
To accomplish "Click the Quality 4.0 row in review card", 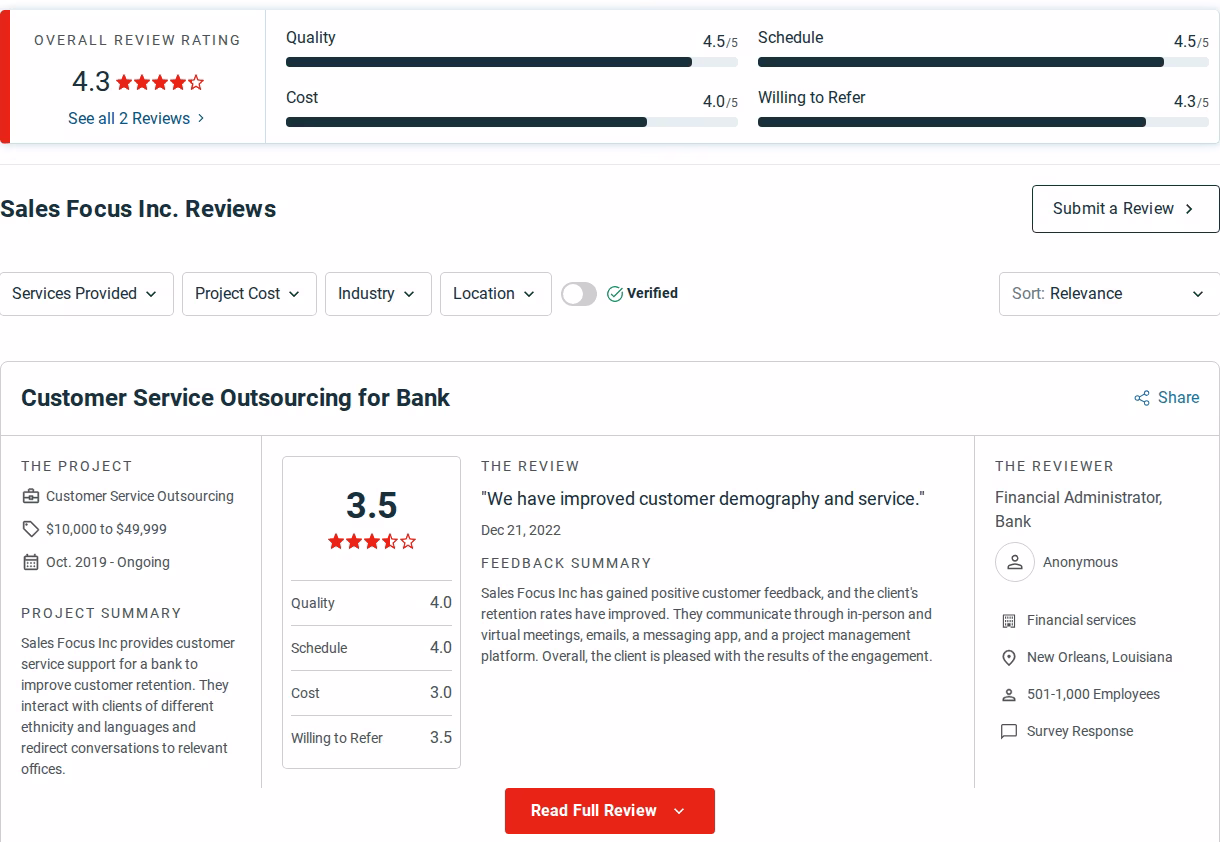I will click(x=371, y=603).
